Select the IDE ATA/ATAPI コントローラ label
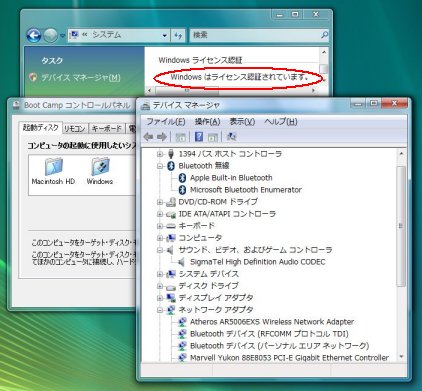Viewport: 422px width, 391px height. pyautogui.click(x=227, y=214)
